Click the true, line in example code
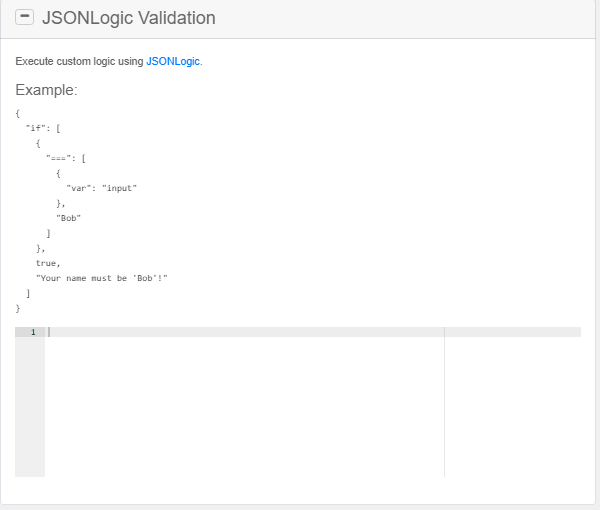This screenshot has width=600, height=510. tap(48, 263)
